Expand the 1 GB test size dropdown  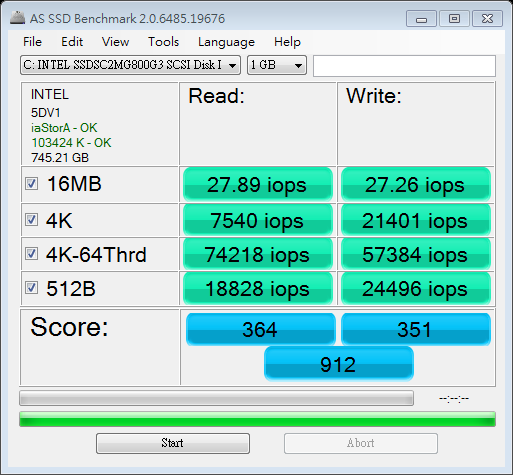tap(277, 65)
